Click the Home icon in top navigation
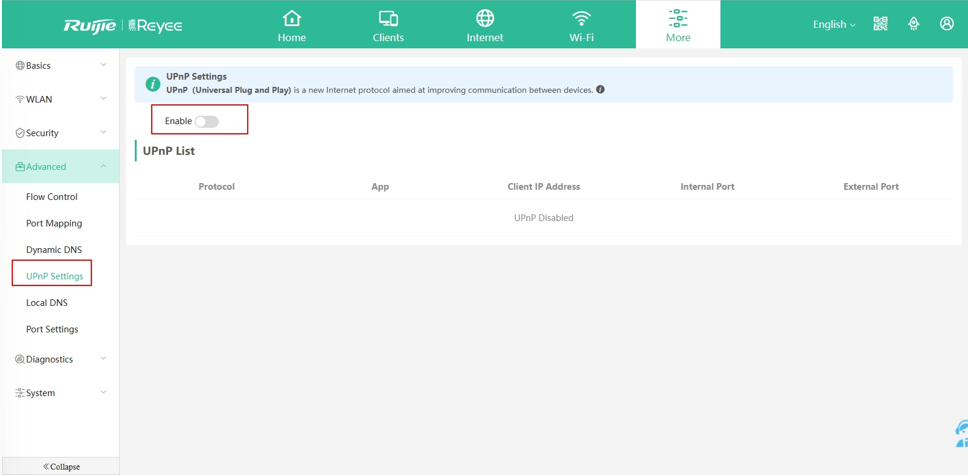The image size is (968, 476). [291, 19]
